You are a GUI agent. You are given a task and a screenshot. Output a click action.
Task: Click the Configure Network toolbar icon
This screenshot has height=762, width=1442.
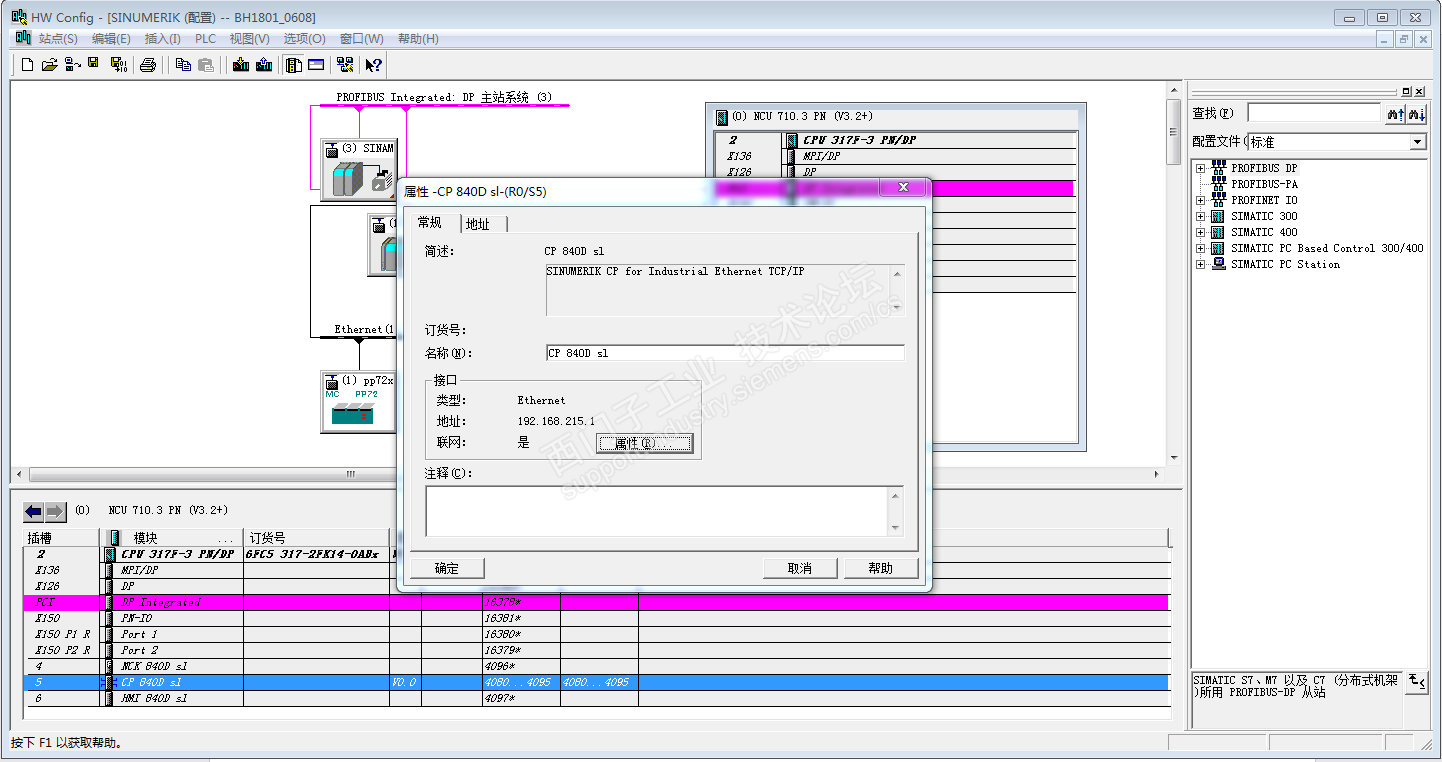tap(345, 65)
